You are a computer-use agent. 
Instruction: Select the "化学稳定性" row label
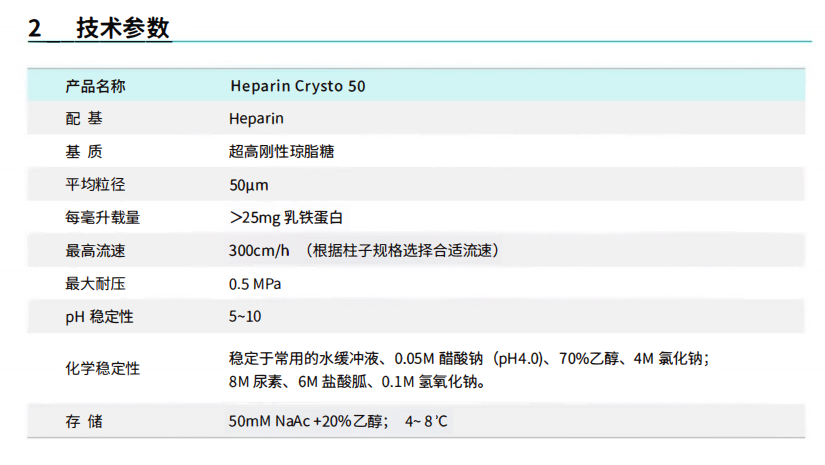pyautogui.click(x=102, y=369)
